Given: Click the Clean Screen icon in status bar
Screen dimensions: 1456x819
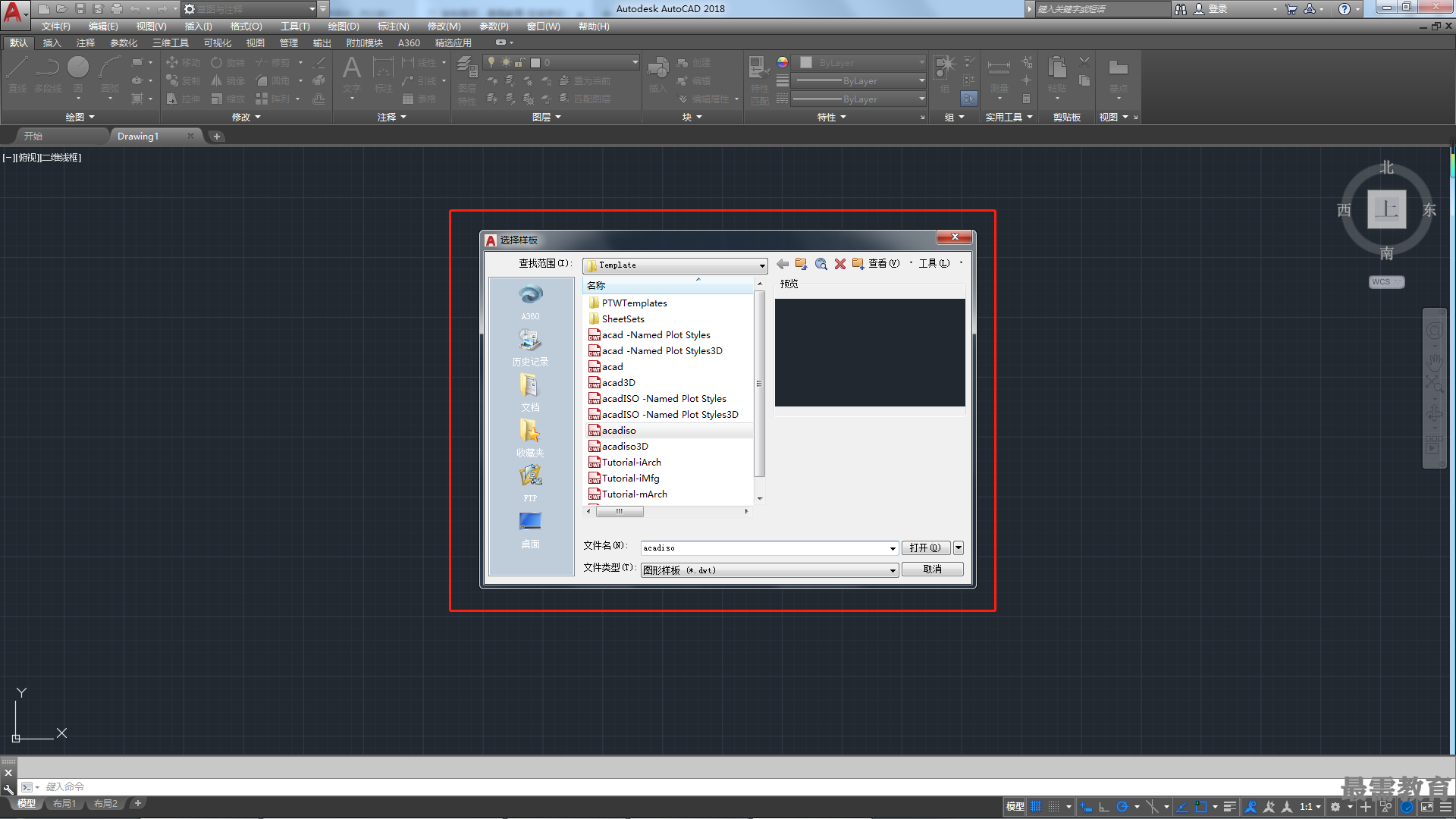Looking at the screenshot, I should coord(1426,807).
